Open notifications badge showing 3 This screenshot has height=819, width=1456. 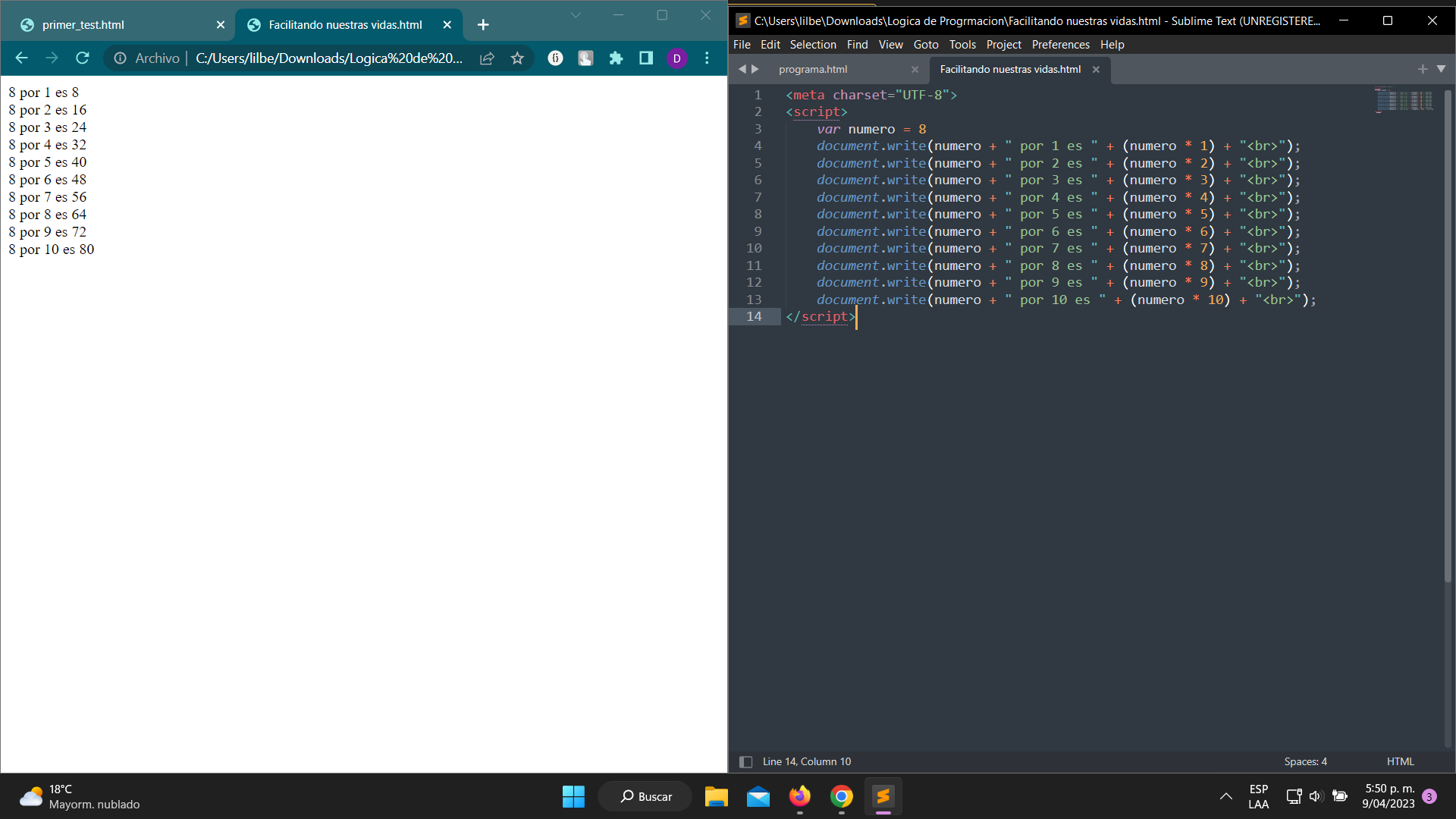1429,796
